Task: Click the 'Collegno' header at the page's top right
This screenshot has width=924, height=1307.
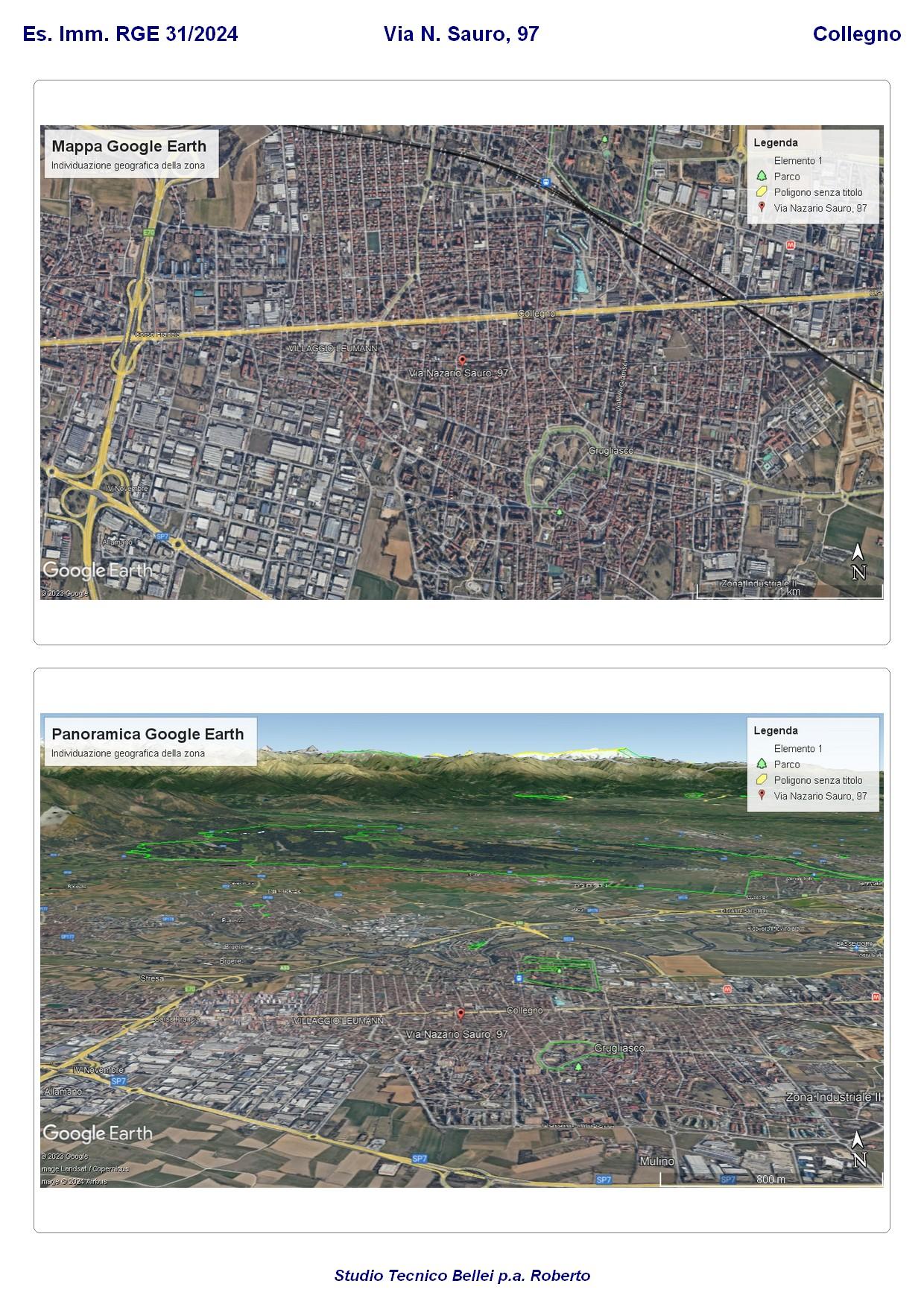Action: click(x=857, y=34)
